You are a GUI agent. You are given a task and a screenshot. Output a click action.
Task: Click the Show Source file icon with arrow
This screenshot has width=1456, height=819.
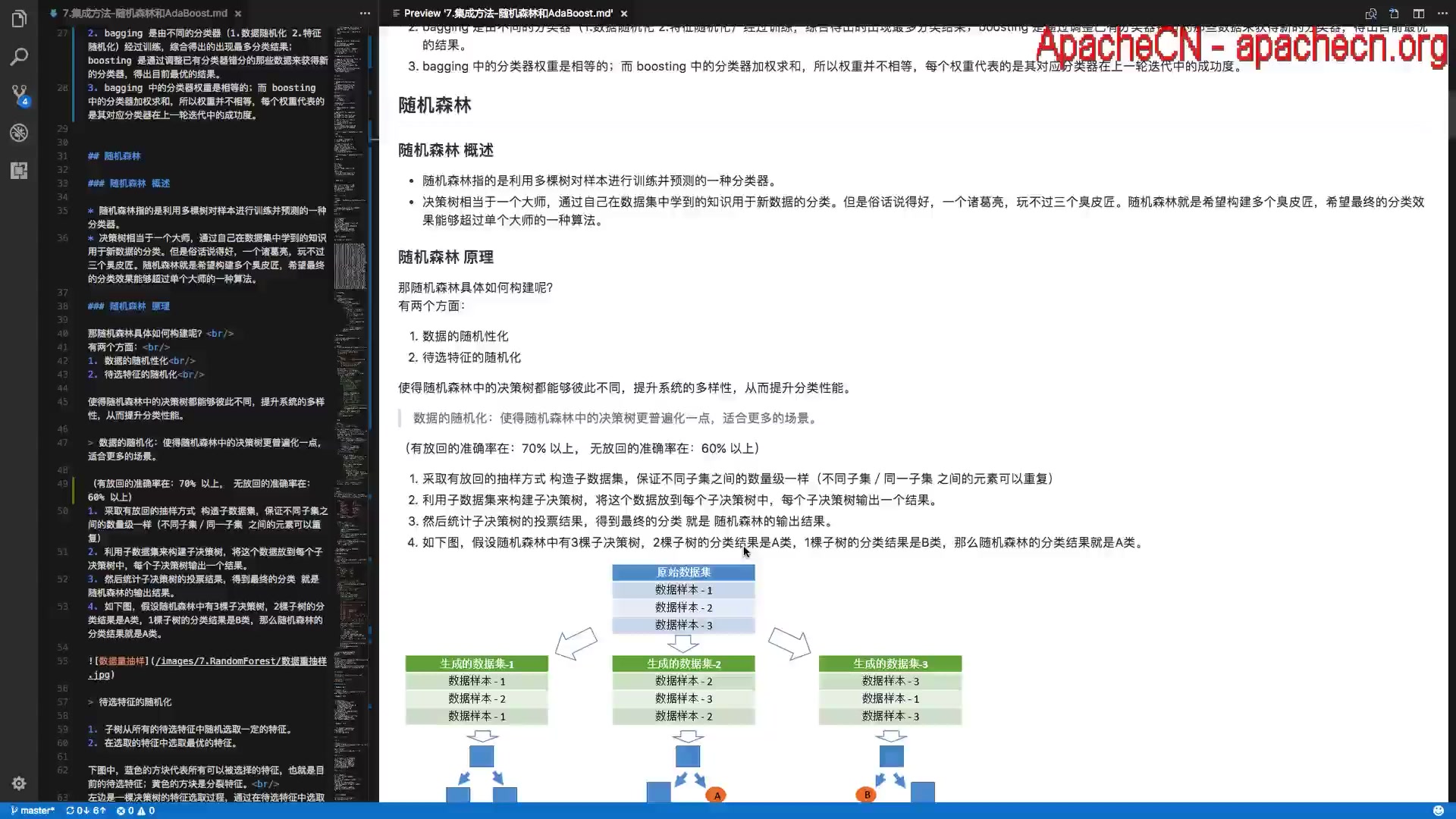(1395, 14)
